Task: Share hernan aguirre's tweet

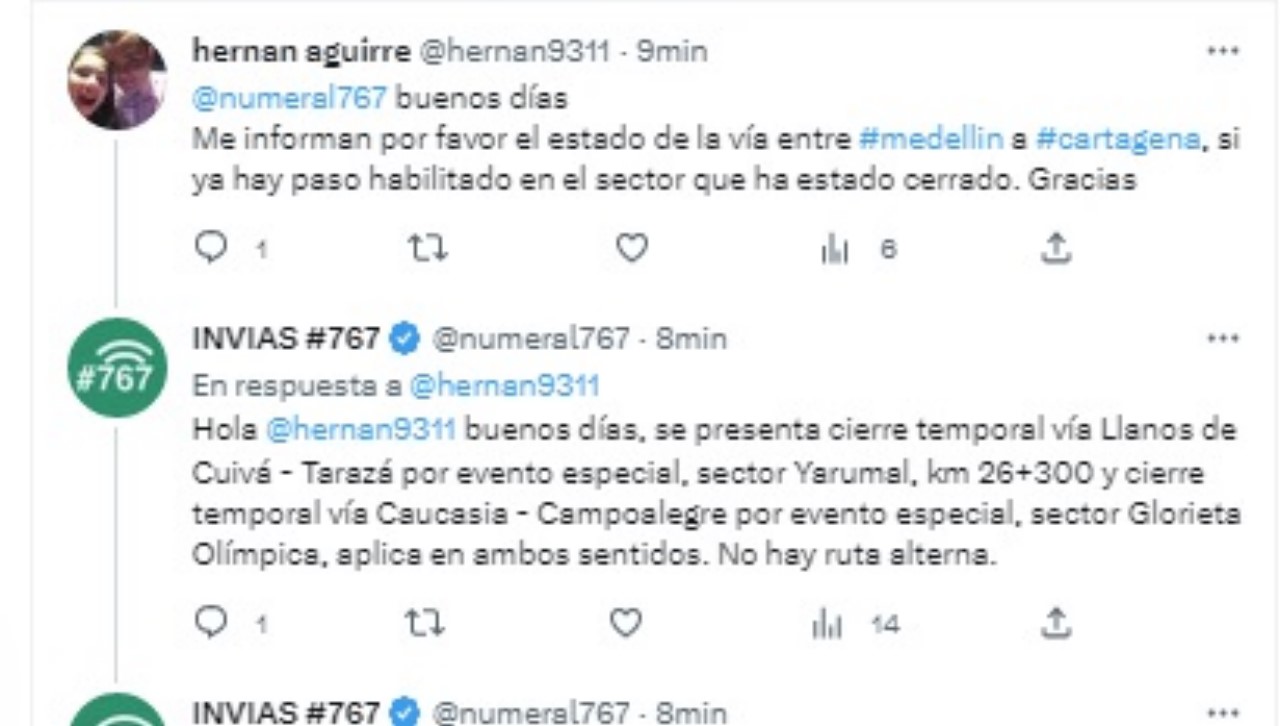Action: [x=1056, y=248]
